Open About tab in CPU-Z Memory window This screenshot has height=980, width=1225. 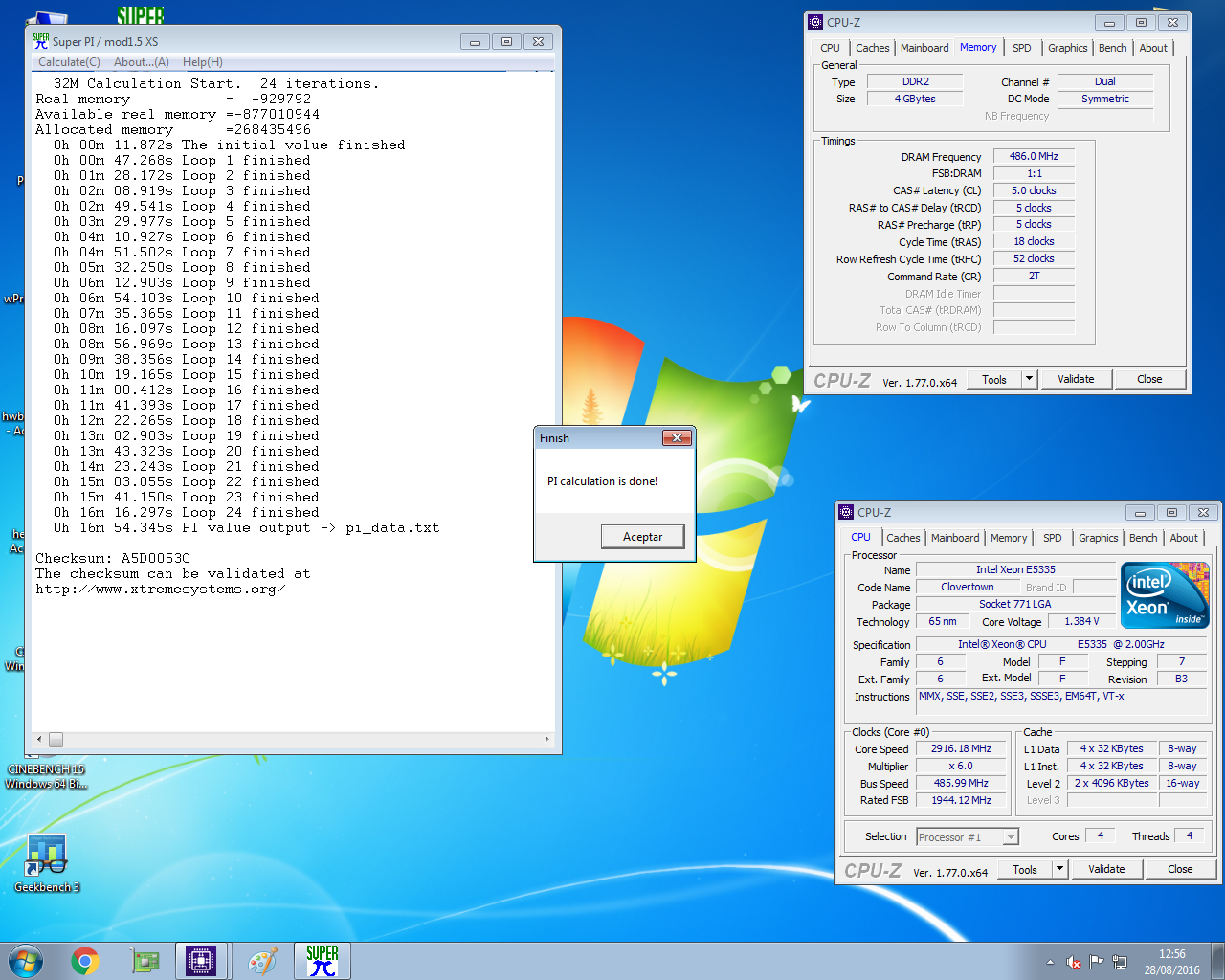click(1153, 48)
